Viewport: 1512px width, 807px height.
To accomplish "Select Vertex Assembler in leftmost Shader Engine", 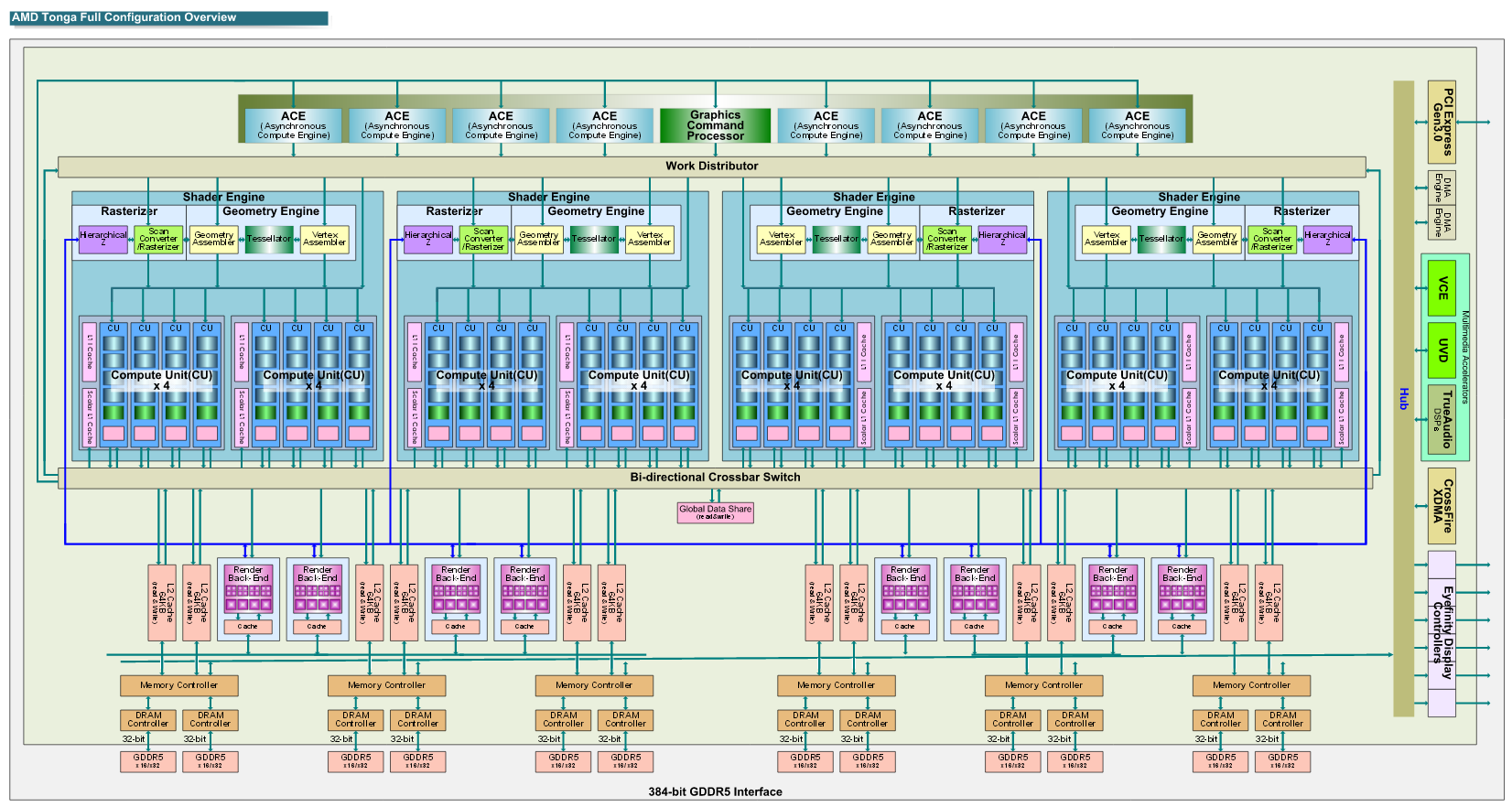I will point(325,240).
